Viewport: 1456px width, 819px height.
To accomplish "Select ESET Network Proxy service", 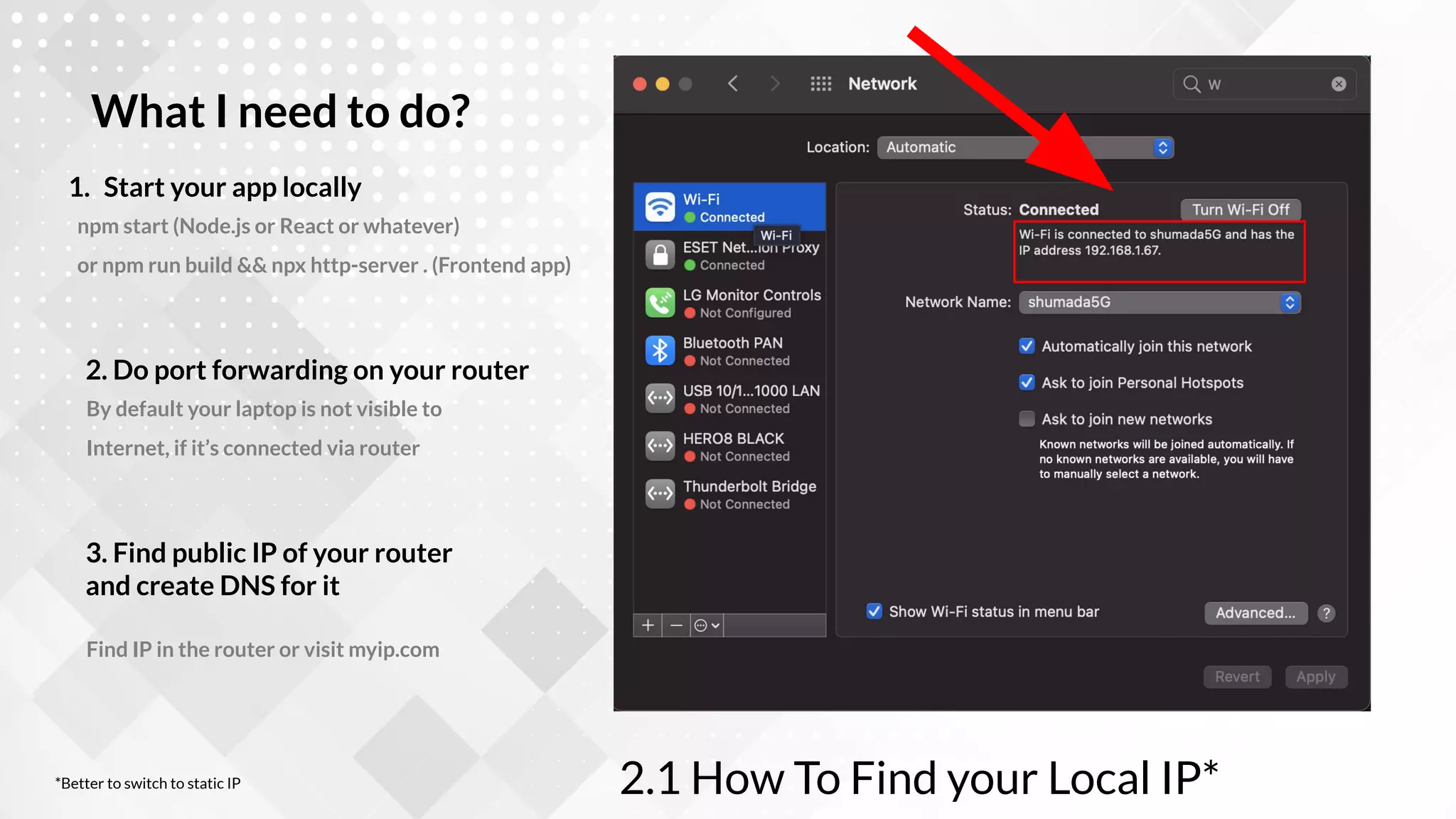I will coord(729,255).
